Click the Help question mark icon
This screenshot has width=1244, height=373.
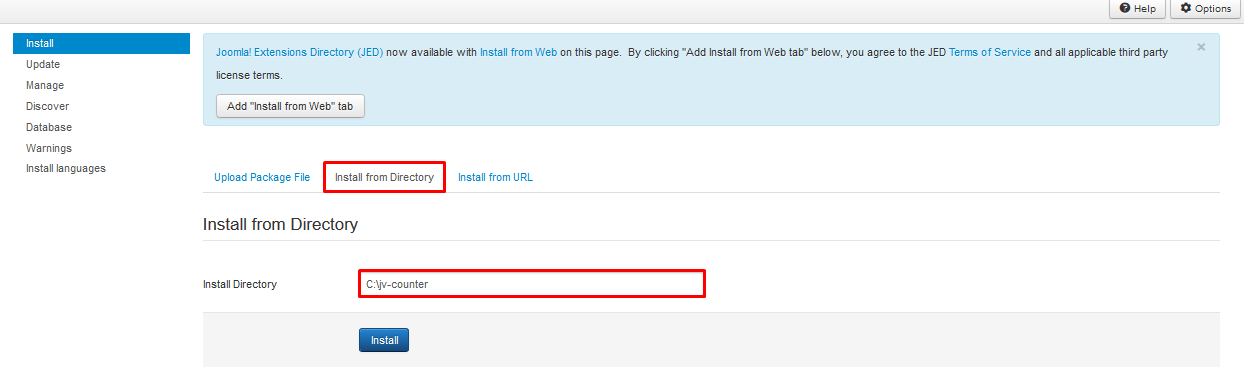click(1125, 8)
